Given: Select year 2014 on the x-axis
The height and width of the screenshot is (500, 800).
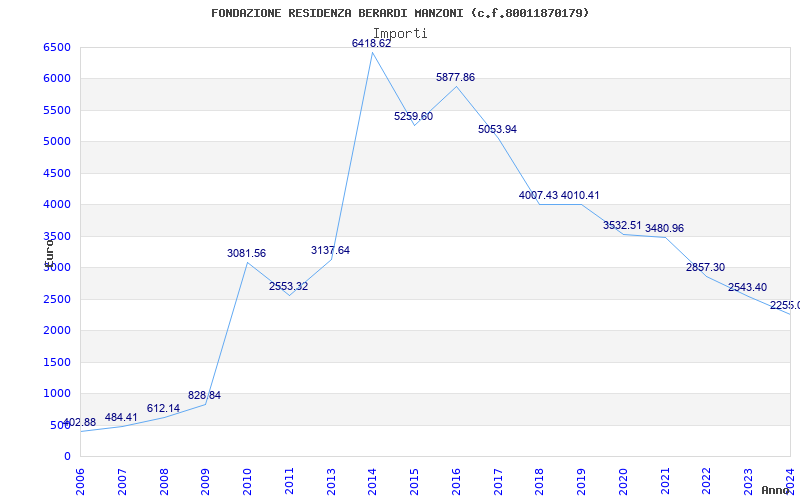Looking at the screenshot, I should 372,482.
